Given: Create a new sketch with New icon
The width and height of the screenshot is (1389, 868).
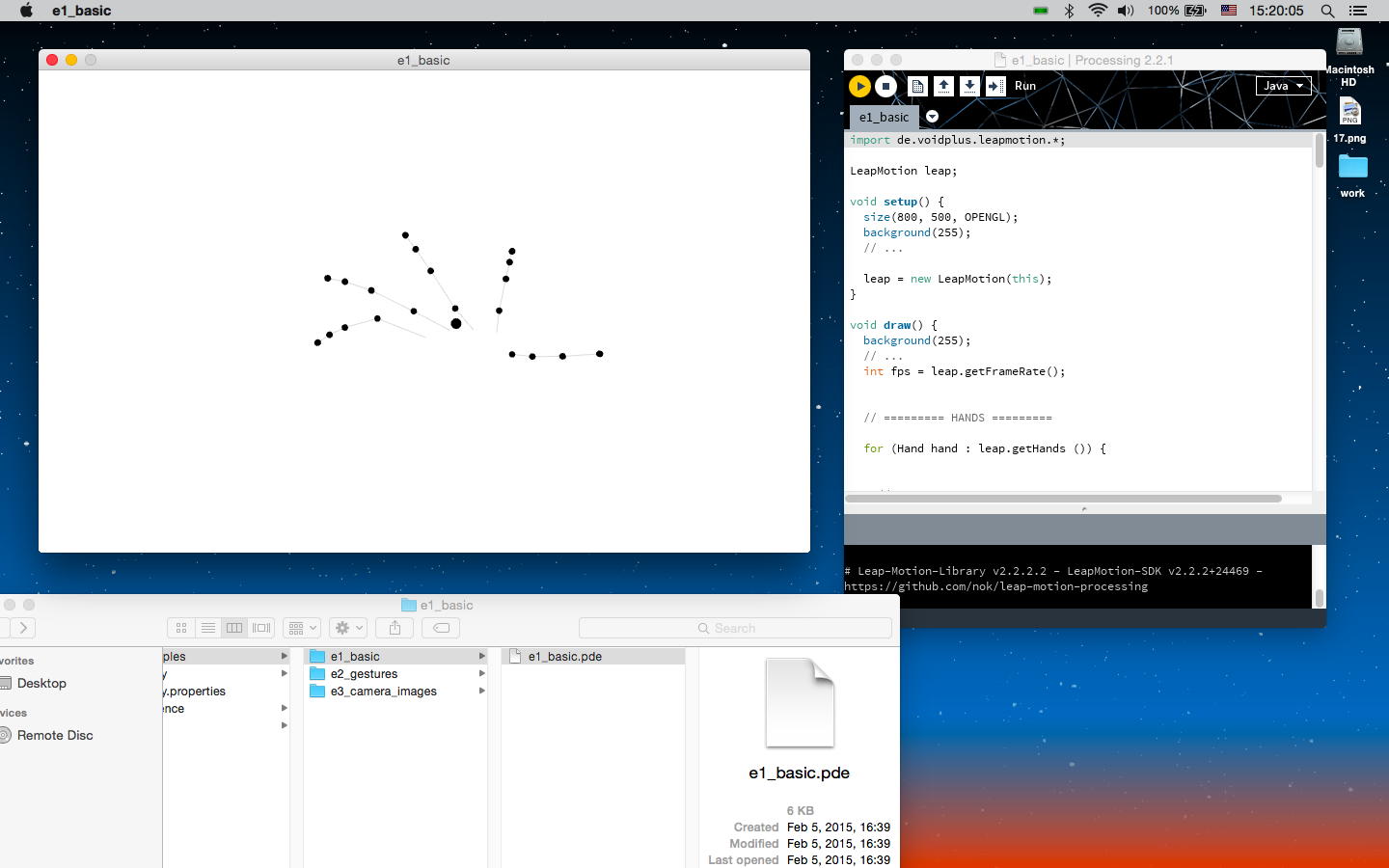Looking at the screenshot, I should click(917, 87).
